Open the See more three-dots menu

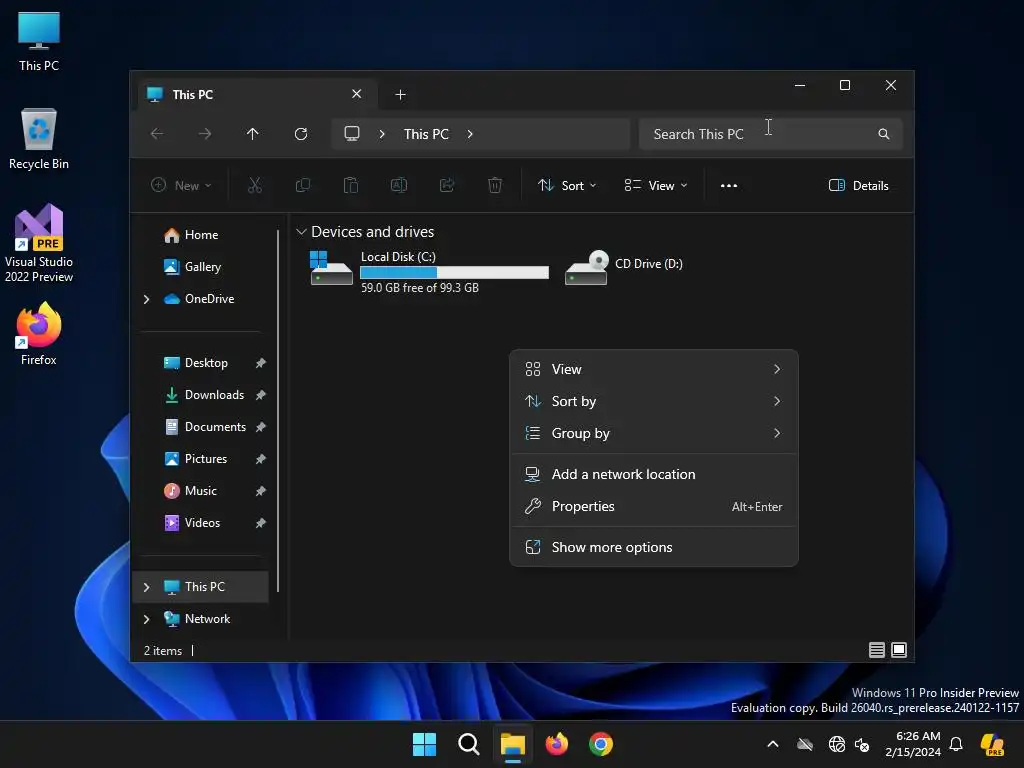pos(729,185)
